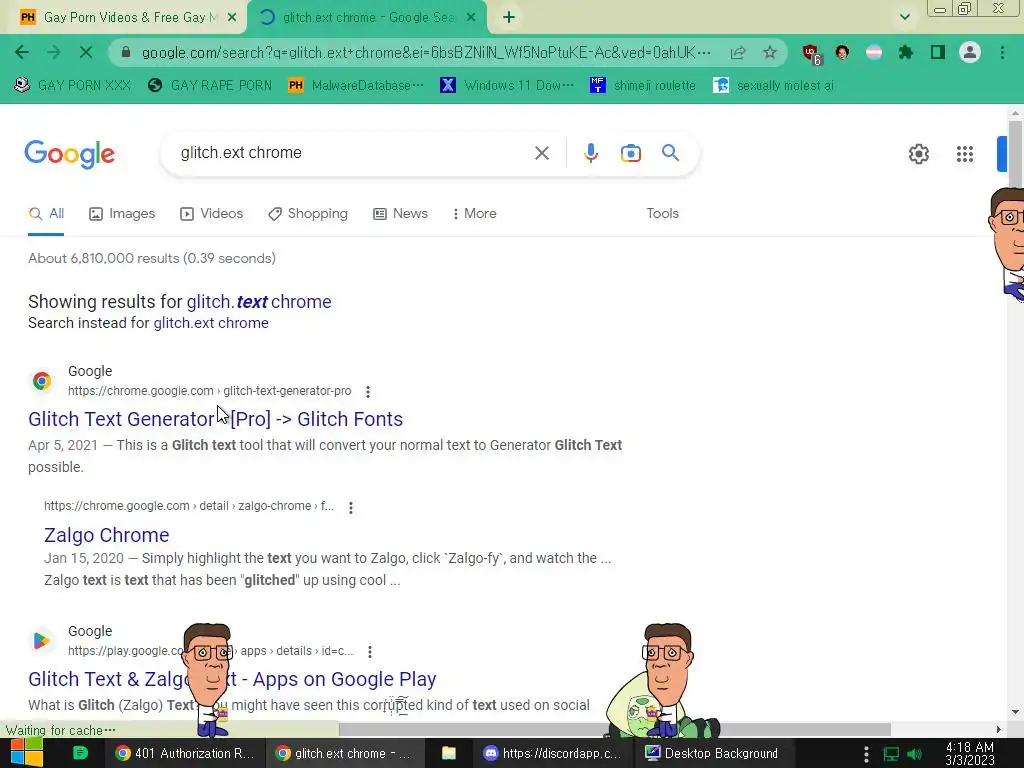Viewport: 1024px width, 768px height.
Task: Open File Explorer from the taskbar
Action: (x=449, y=753)
